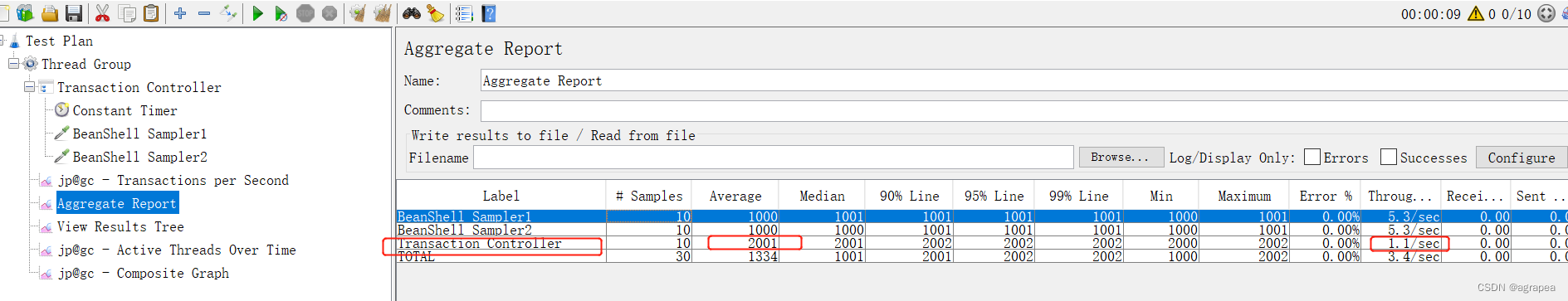This screenshot has width=1568, height=301.
Task: Sort by 90% Line column header
Action: (x=909, y=196)
